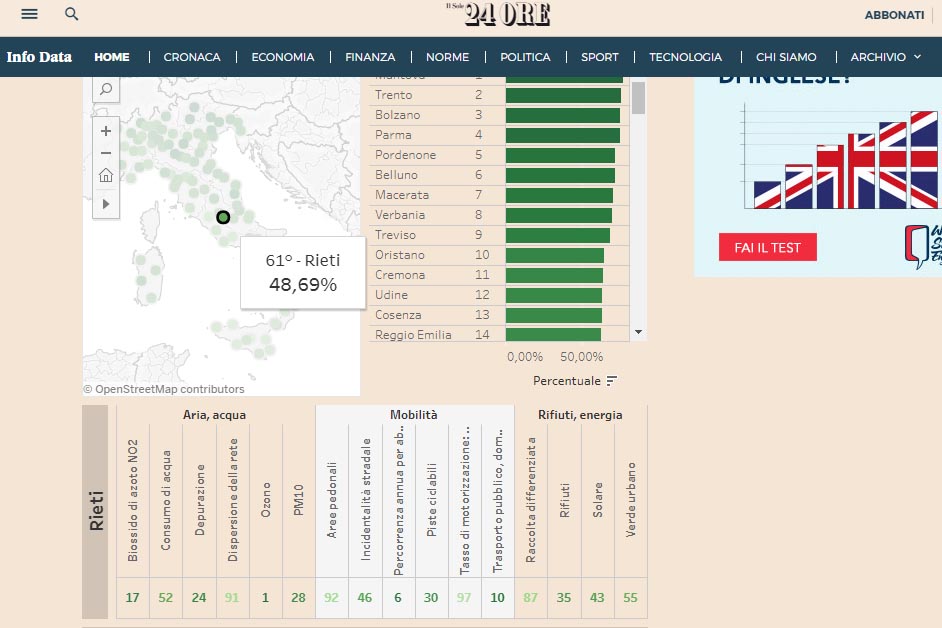942x628 pixels.
Task: Click the Percentuale sort icon
Action: 612,381
